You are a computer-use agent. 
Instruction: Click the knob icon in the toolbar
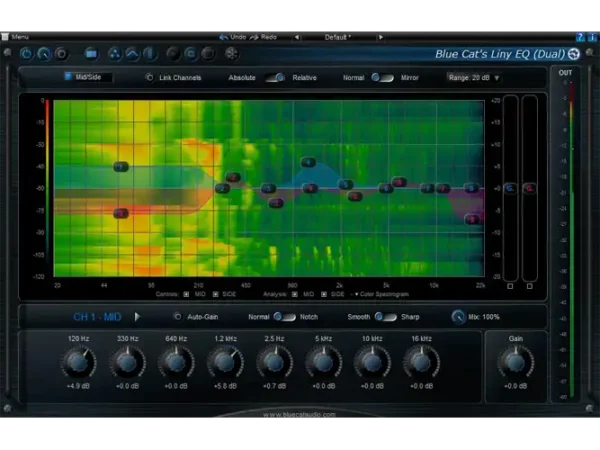click(44, 54)
